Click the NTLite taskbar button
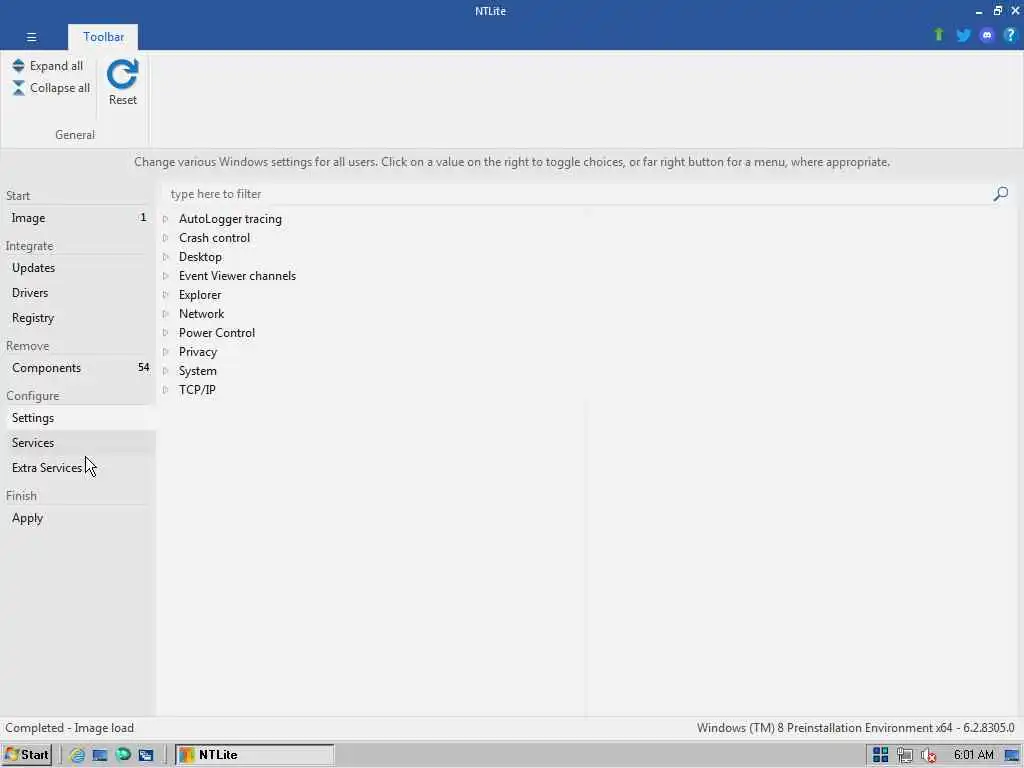 click(255, 755)
